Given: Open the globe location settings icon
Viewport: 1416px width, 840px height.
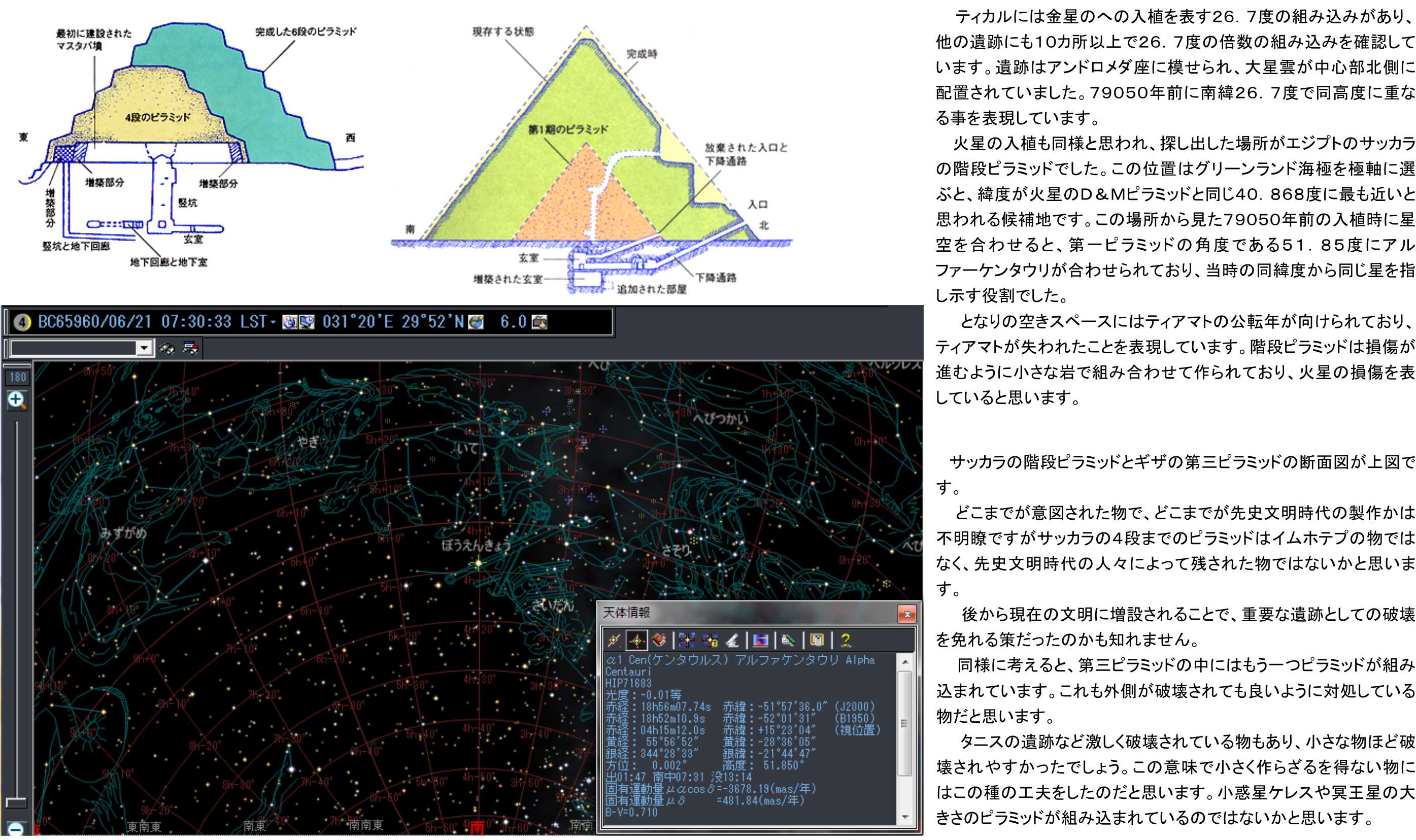Looking at the screenshot, I should 477,323.
